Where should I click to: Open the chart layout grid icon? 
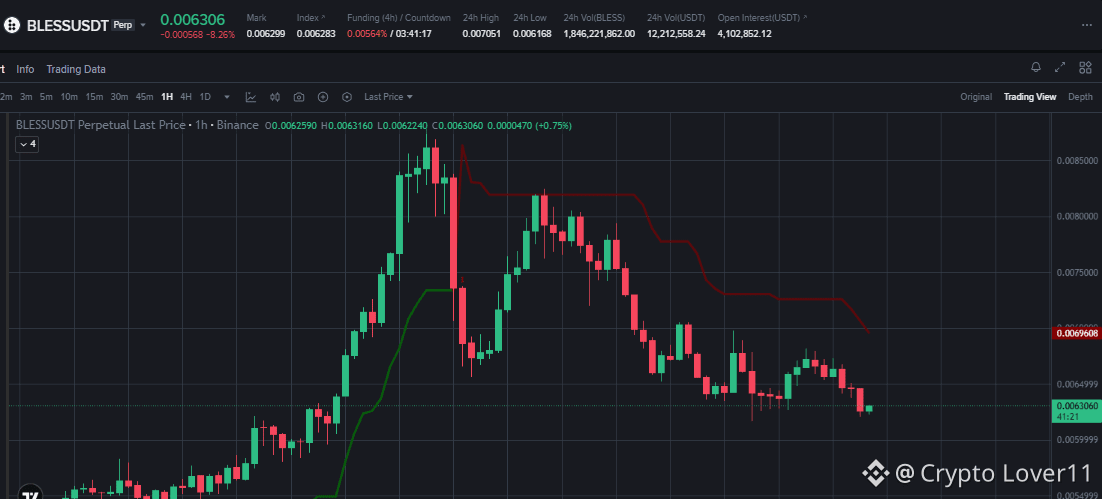pos(1085,67)
